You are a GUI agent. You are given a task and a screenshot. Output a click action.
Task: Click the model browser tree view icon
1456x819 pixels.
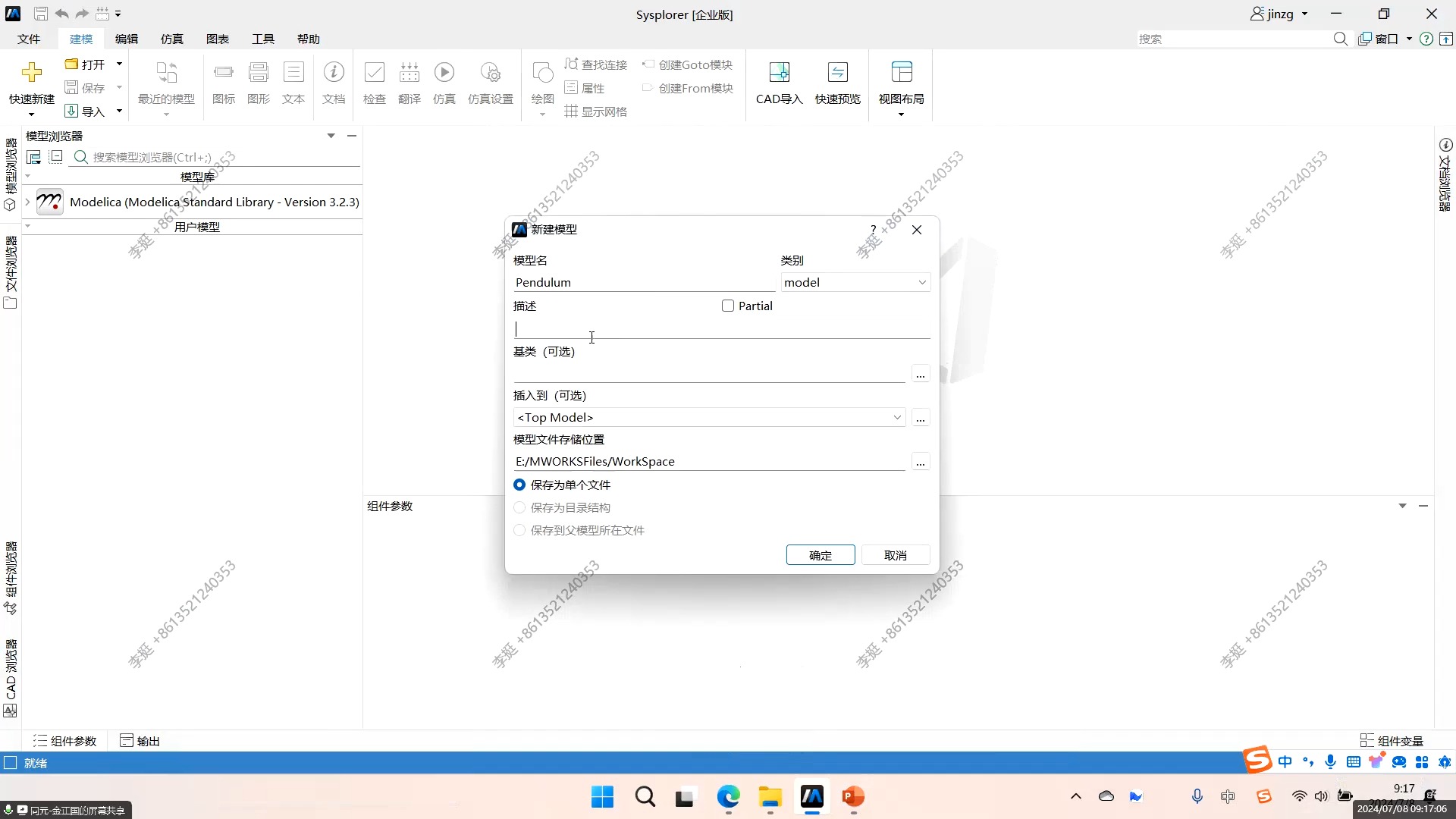coord(33,157)
